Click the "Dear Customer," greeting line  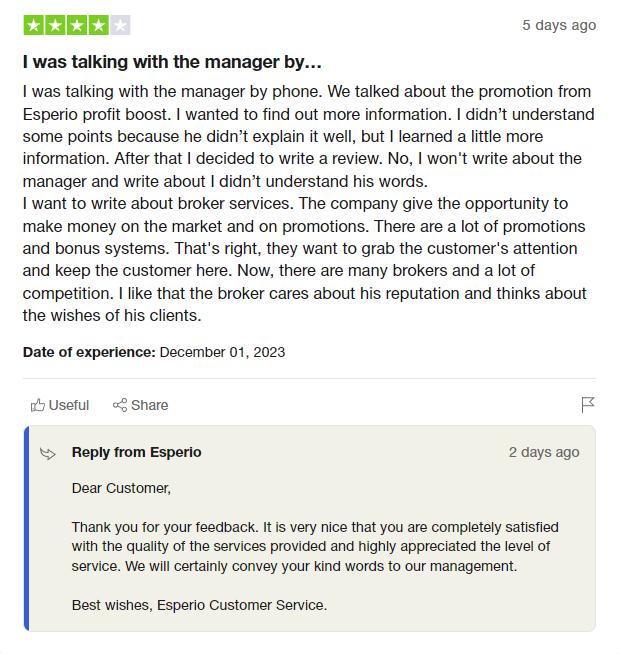[x=121, y=489]
